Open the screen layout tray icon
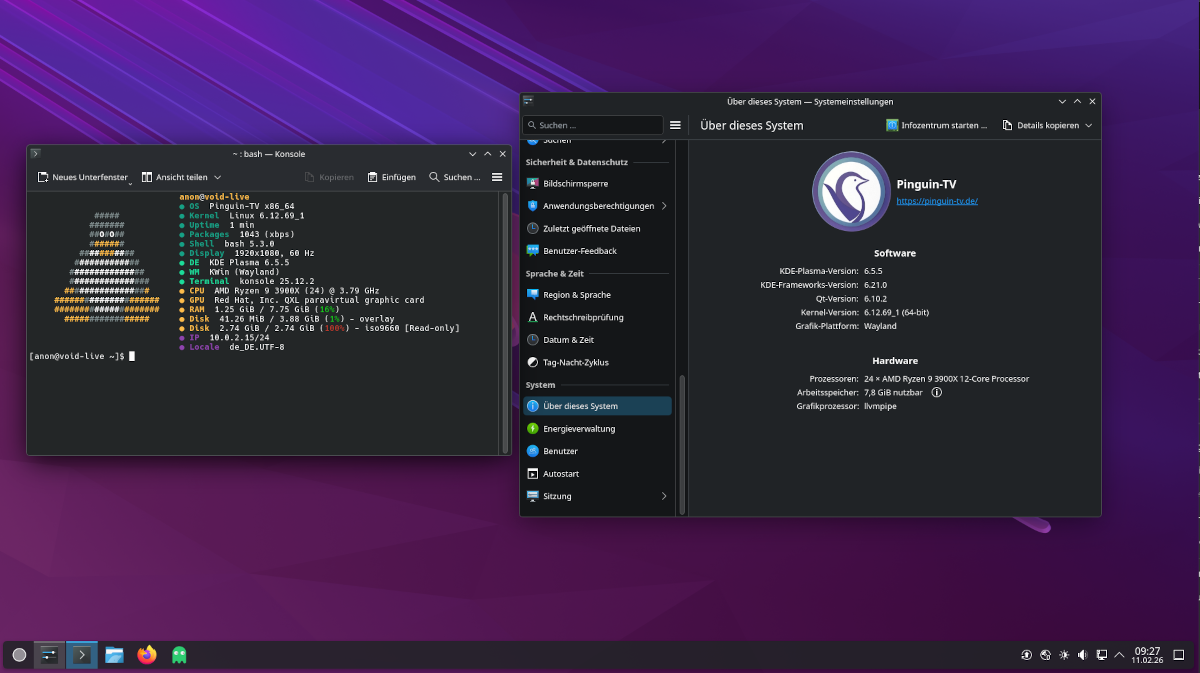Viewport: 1200px width, 673px height. click(1100, 655)
